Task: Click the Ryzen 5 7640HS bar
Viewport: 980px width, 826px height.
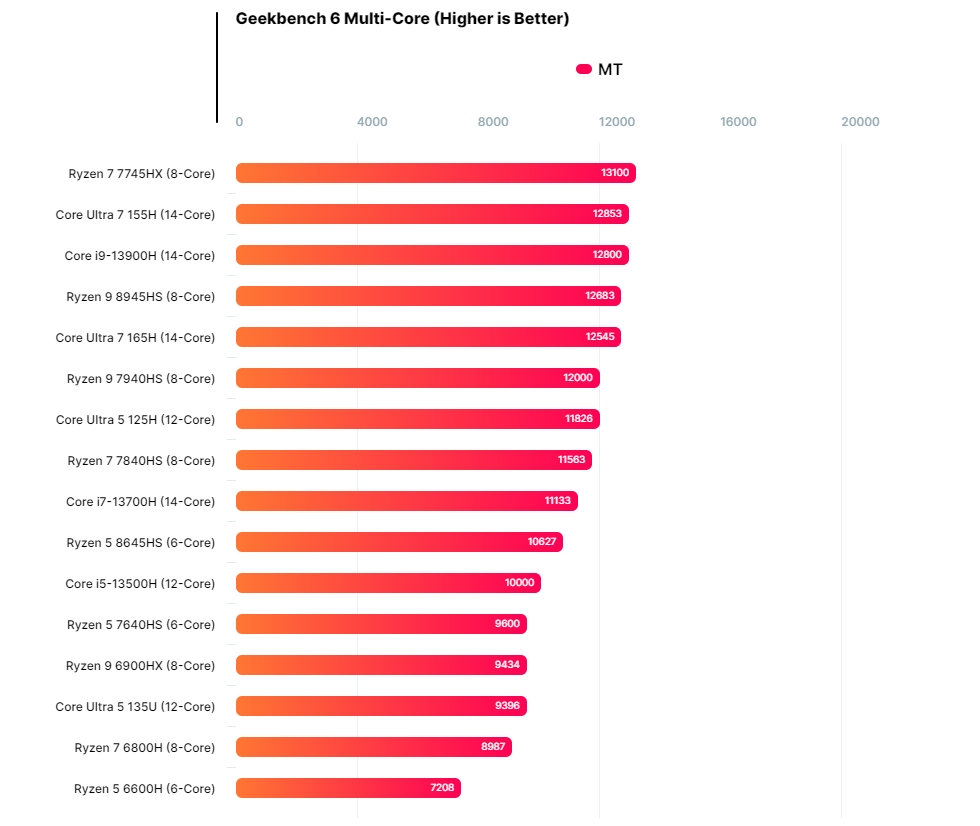Action: tap(381, 624)
